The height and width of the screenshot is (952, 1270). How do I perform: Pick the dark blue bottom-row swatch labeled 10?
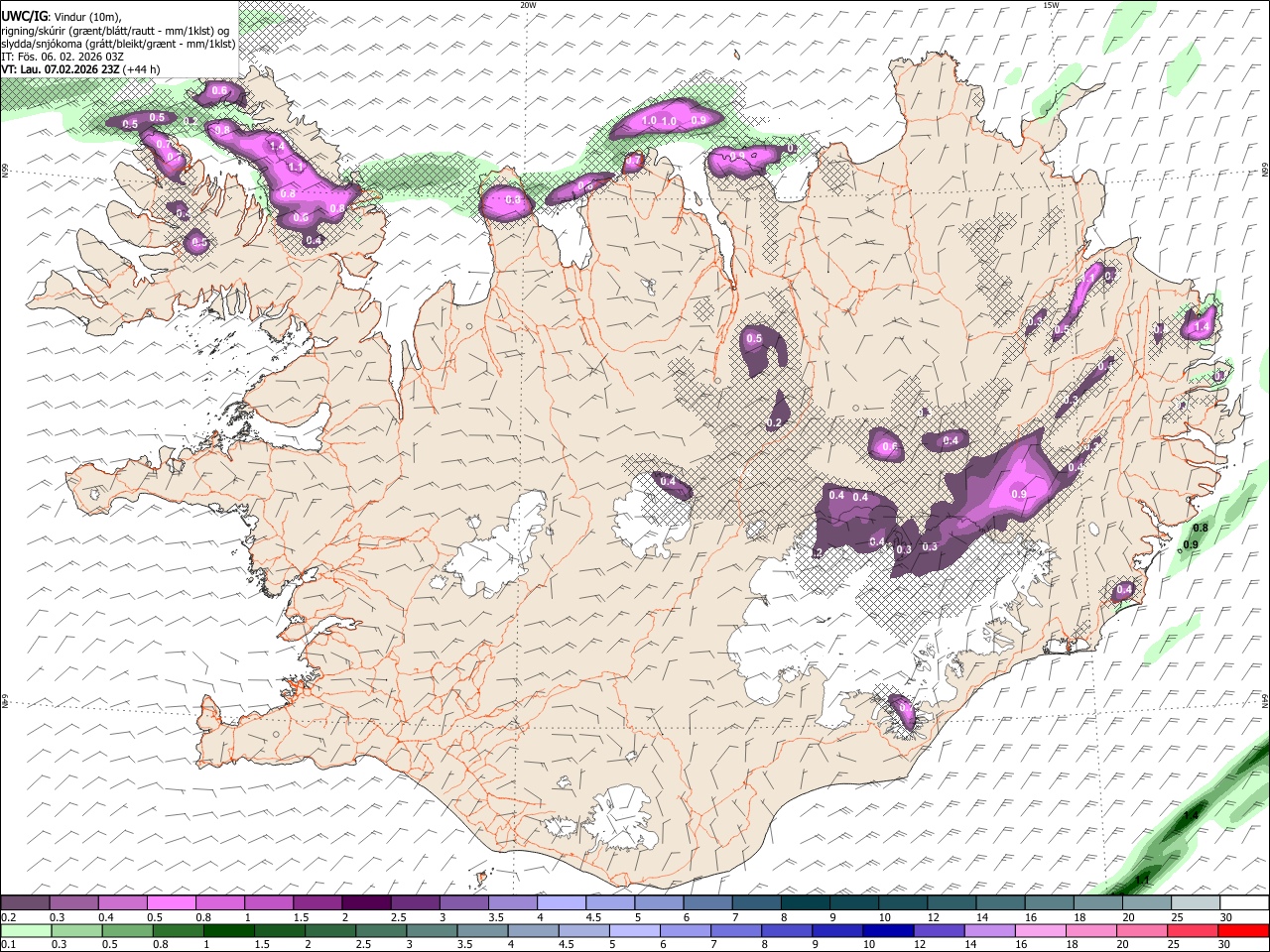[x=888, y=930]
